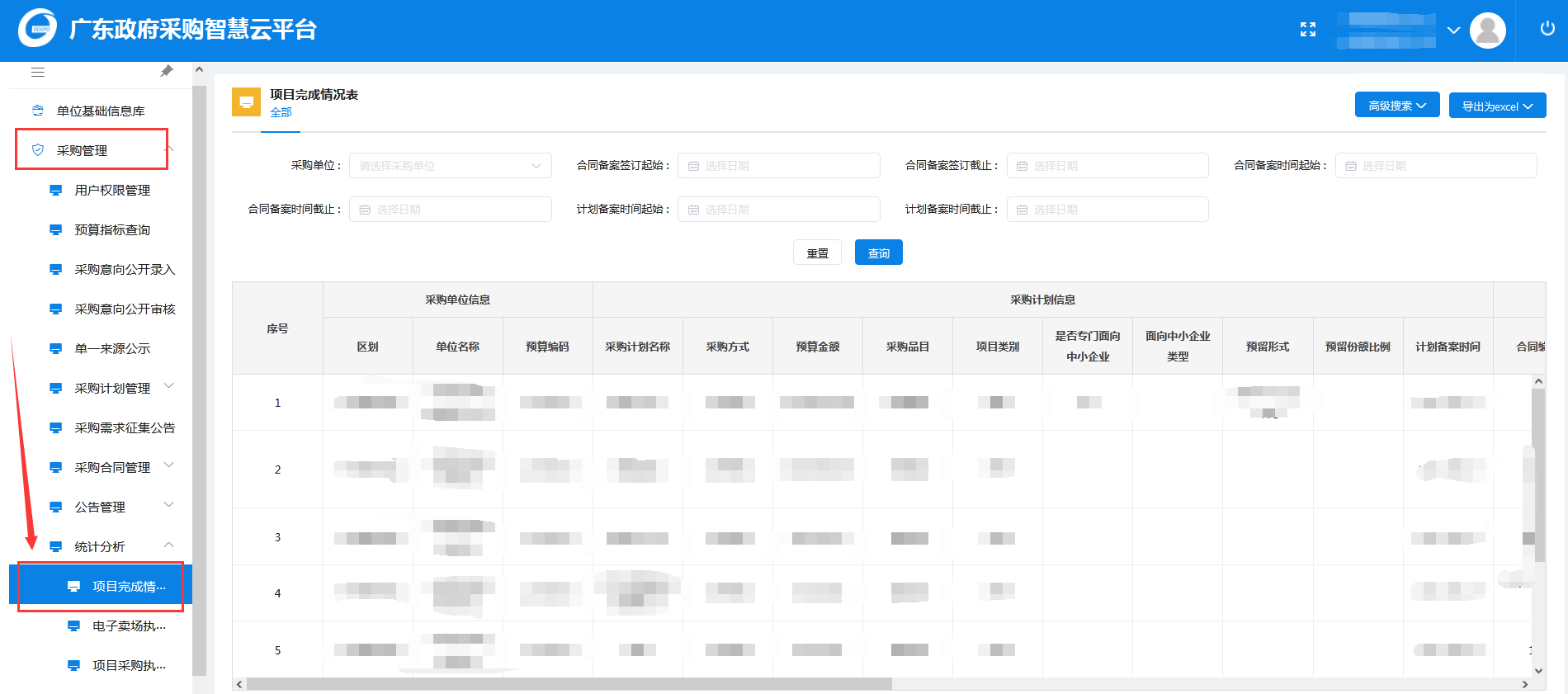Switch to the 全部 tab

pos(281,112)
